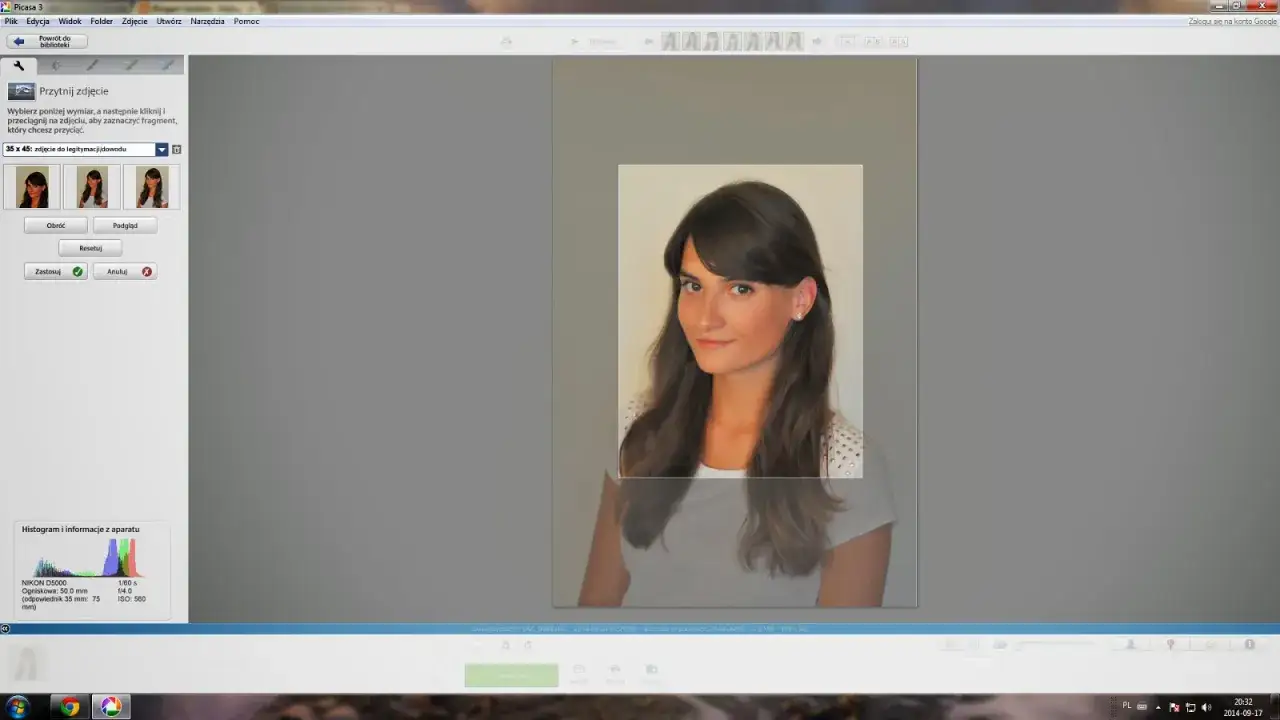The height and width of the screenshot is (720, 1280).
Task: Click the Obróć button
Action: (x=55, y=225)
